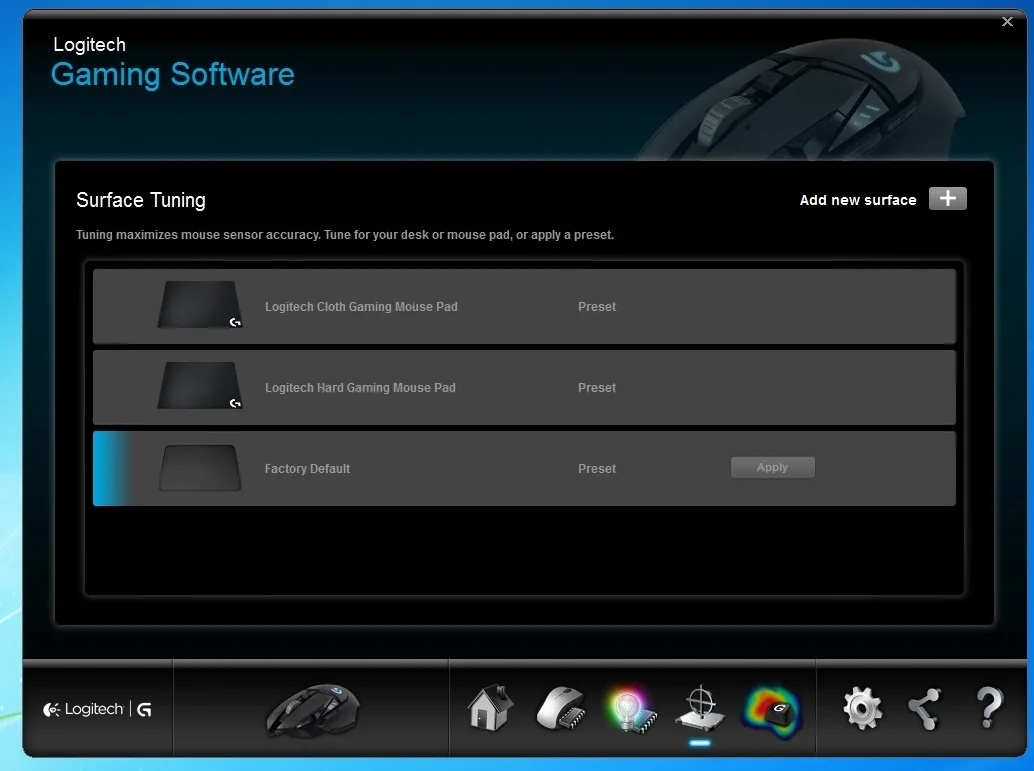Click the plus button to add surface
Viewport: 1034px width, 771px height.
pyautogui.click(x=948, y=199)
